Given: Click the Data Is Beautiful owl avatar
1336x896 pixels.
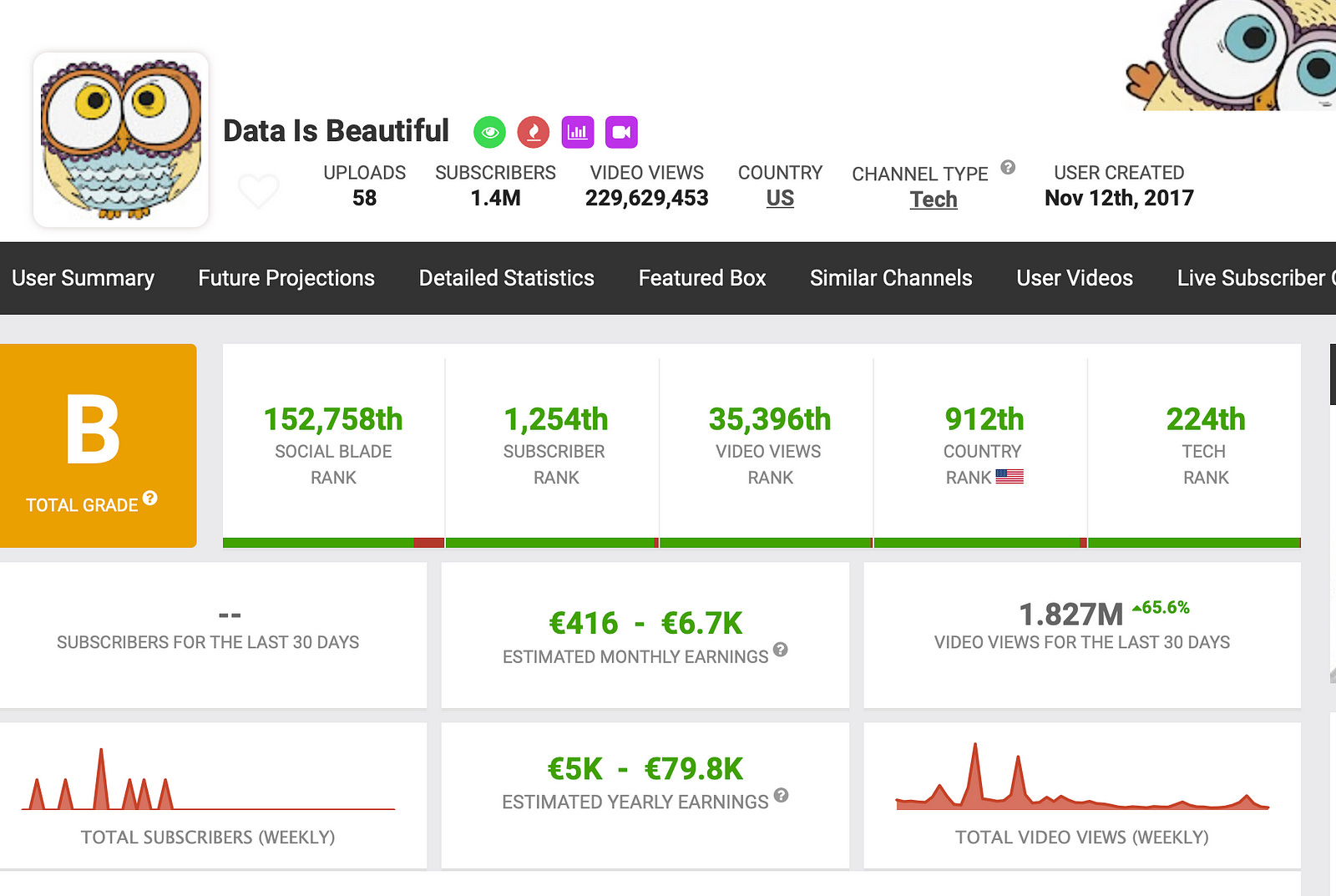Looking at the screenshot, I should coord(121,139).
